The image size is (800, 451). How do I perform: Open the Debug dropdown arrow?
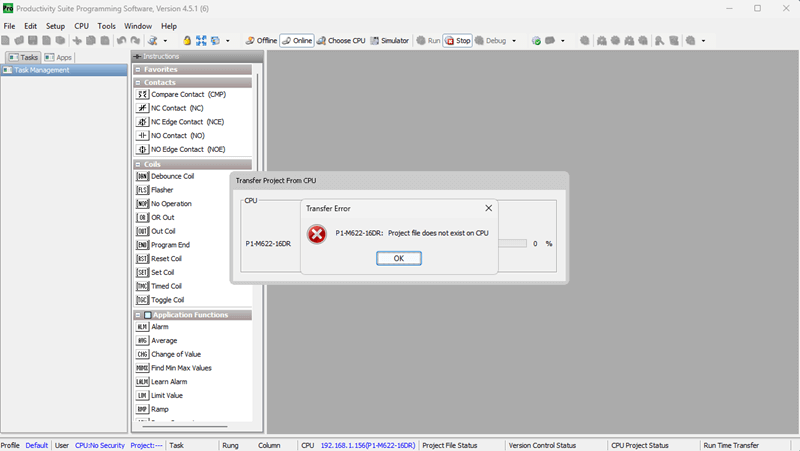(x=514, y=41)
